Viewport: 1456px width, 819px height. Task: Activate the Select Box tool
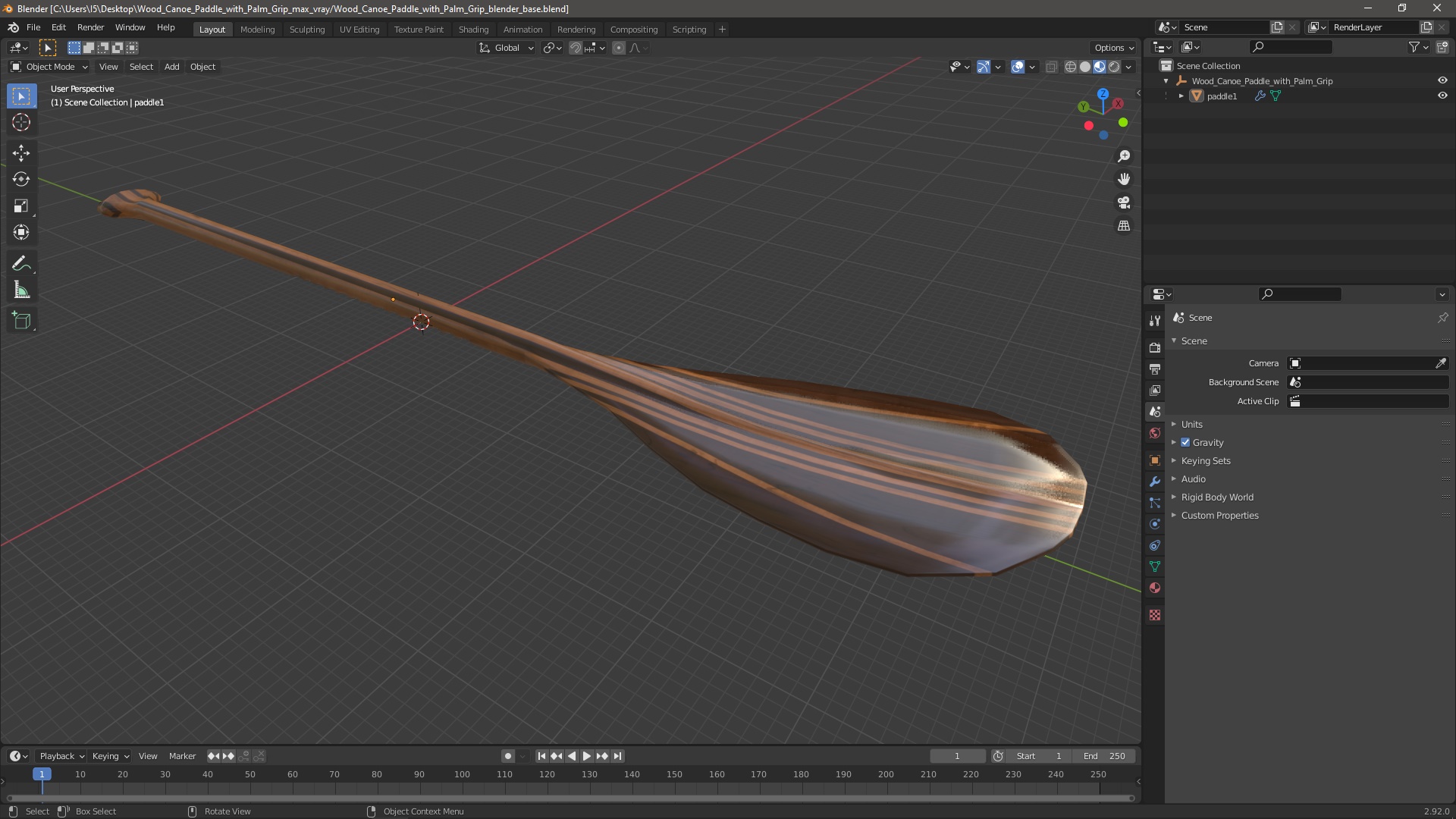21,96
